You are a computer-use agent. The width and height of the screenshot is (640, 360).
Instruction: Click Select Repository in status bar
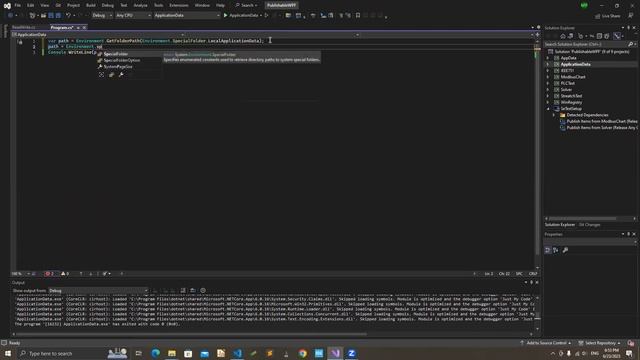click(x=600, y=343)
